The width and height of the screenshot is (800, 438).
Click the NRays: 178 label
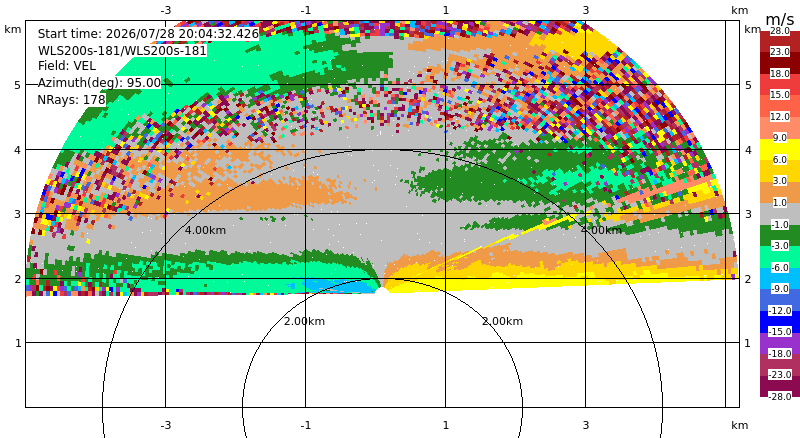coord(71,100)
